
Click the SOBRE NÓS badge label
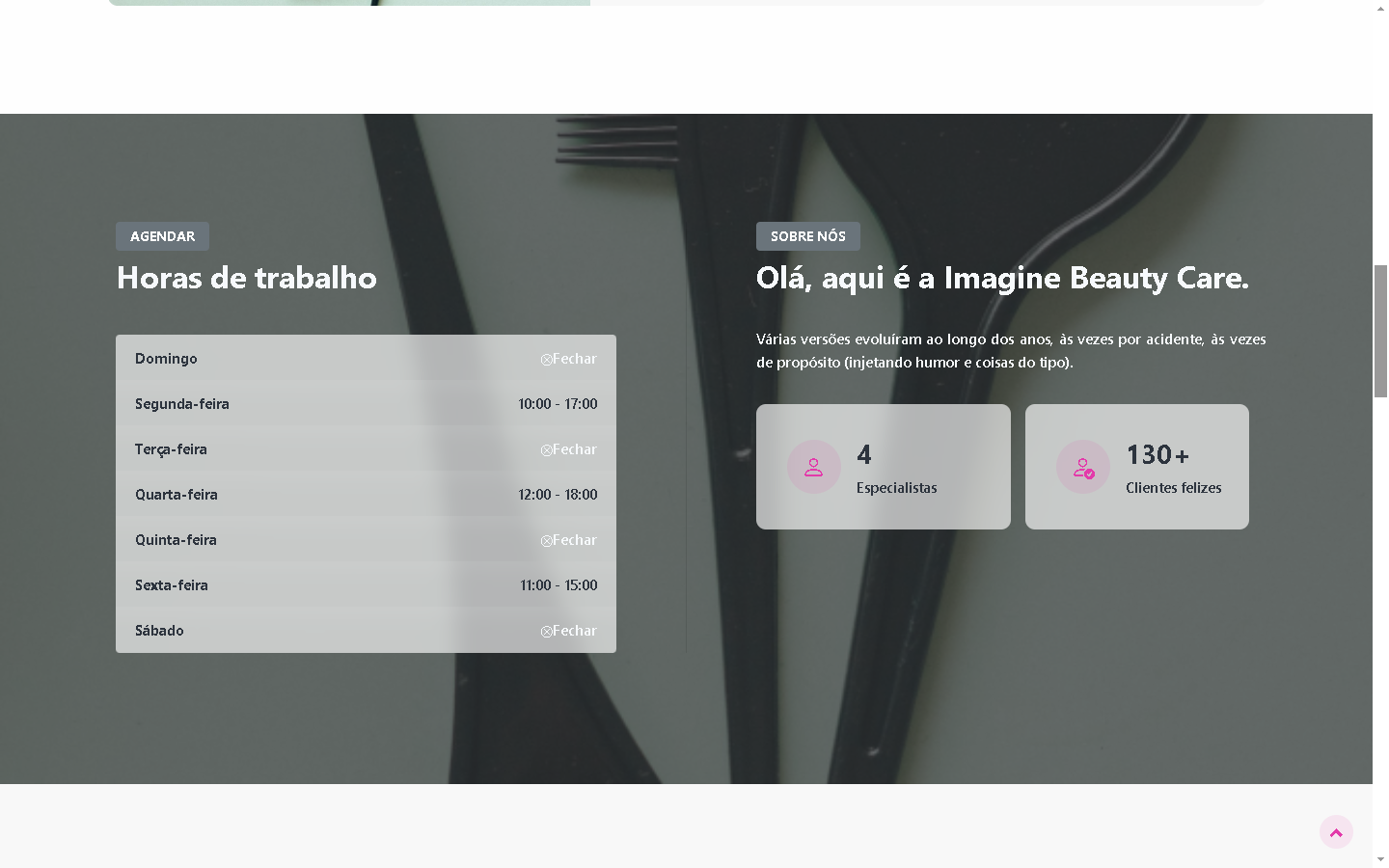tap(807, 236)
